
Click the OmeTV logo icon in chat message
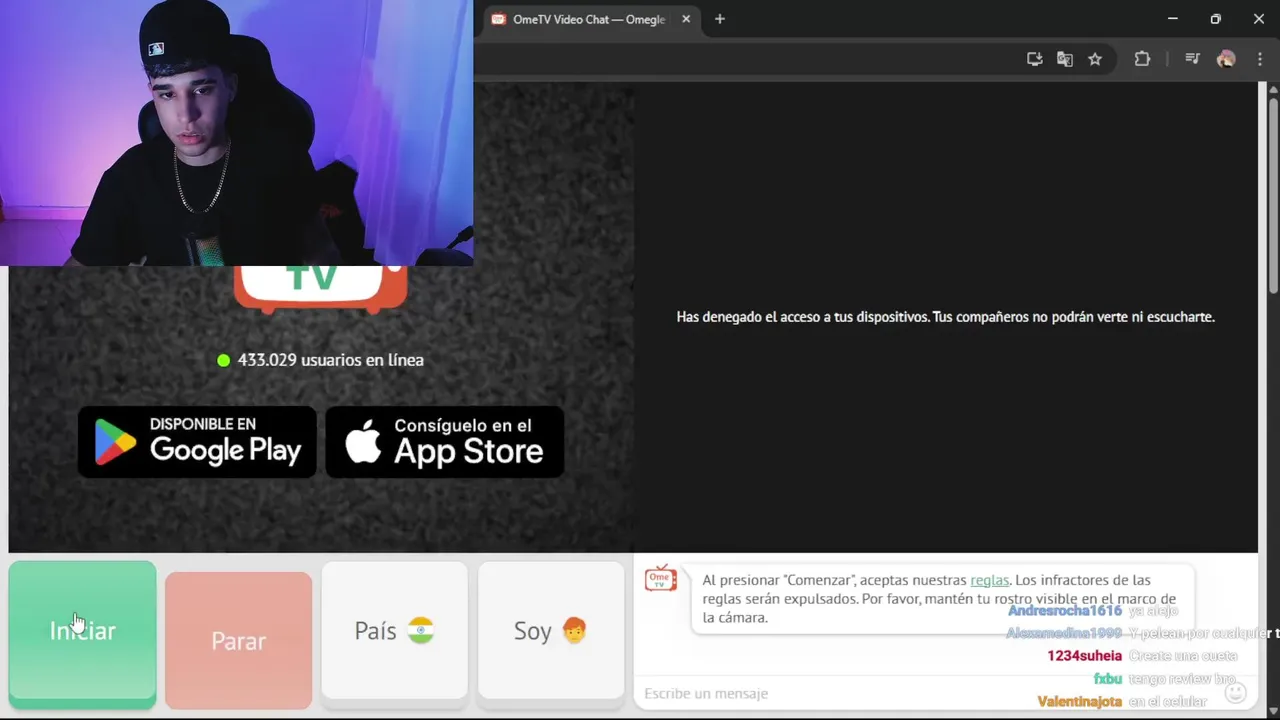click(x=660, y=578)
